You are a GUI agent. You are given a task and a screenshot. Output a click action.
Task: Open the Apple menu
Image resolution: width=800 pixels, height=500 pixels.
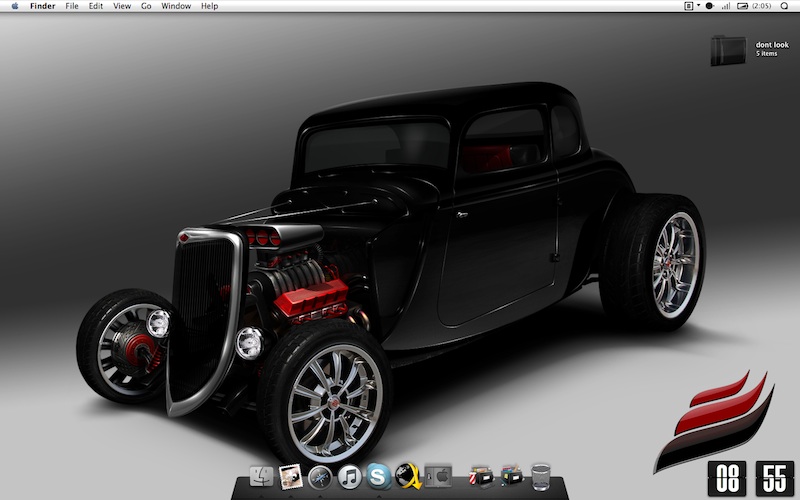[15, 6]
